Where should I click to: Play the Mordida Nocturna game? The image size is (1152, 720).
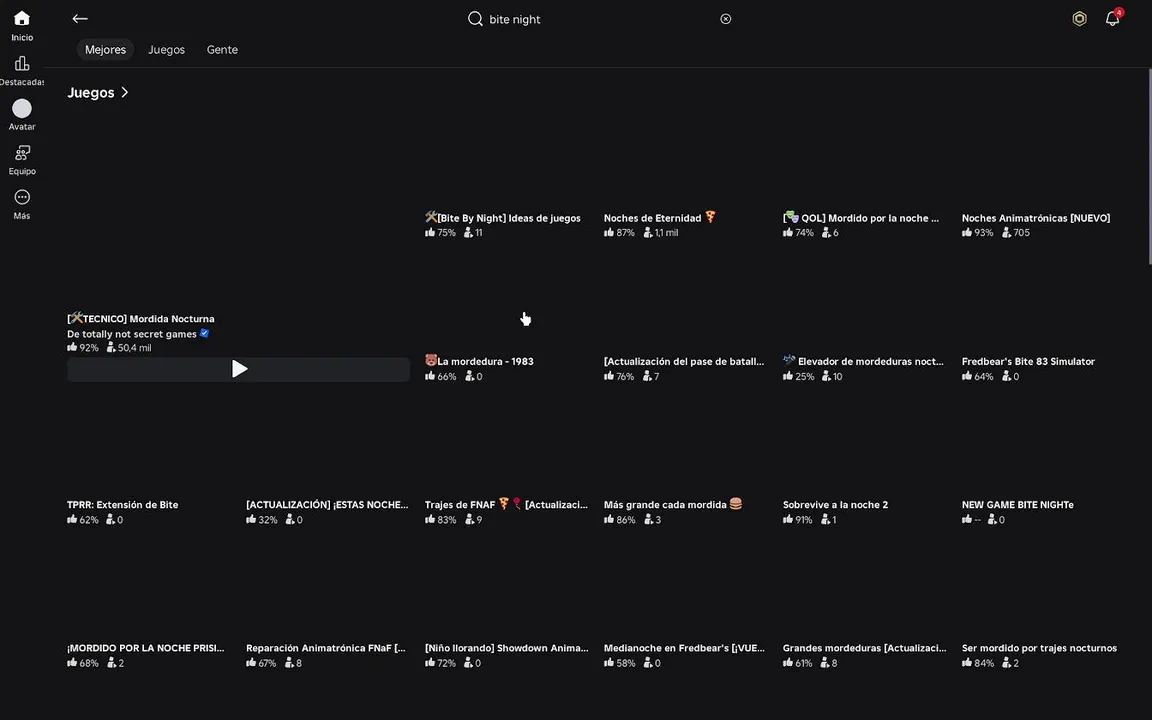(239, 369)
